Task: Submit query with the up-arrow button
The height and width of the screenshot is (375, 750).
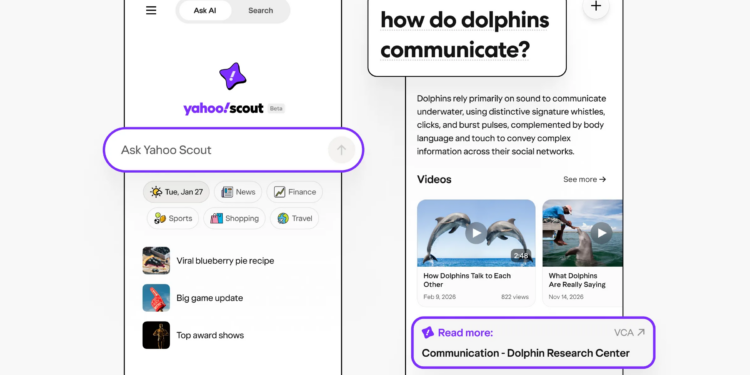Action: pyautogui.click(x=342, y=150)
